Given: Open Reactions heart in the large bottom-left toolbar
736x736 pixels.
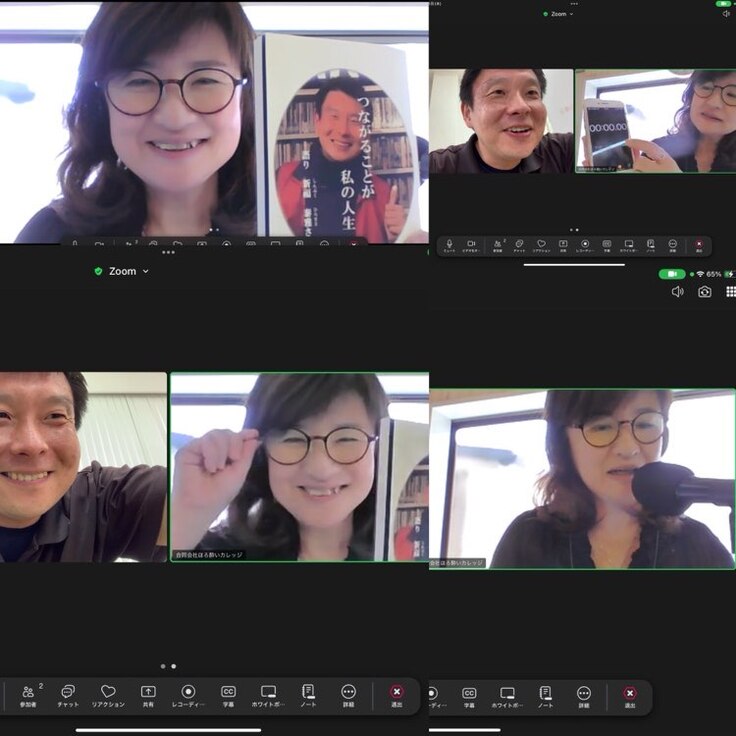Looking at the screenshot, I should 108,693.
